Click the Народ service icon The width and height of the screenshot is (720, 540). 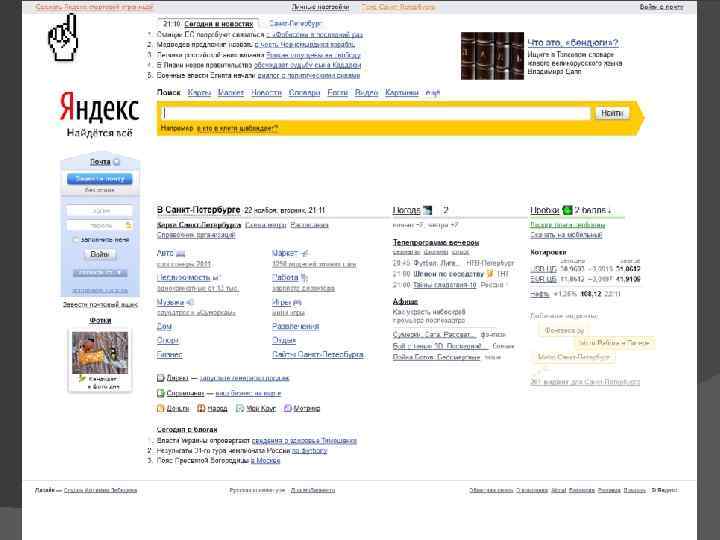pos(201,408)
